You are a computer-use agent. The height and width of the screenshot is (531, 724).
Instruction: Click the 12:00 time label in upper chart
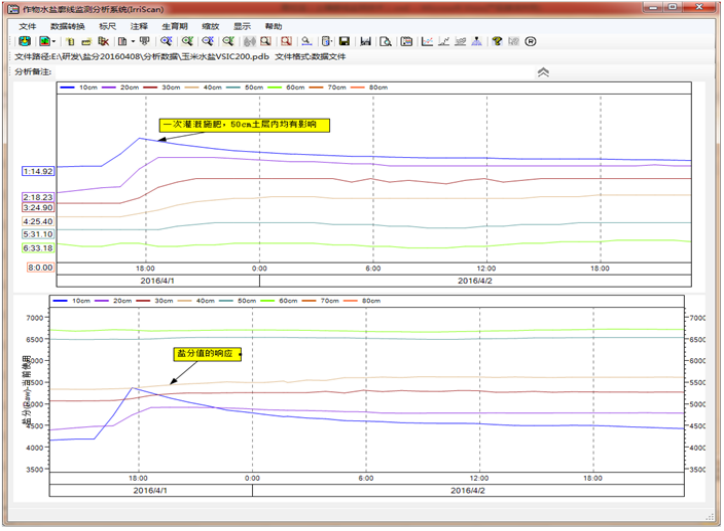click(486, 268)
